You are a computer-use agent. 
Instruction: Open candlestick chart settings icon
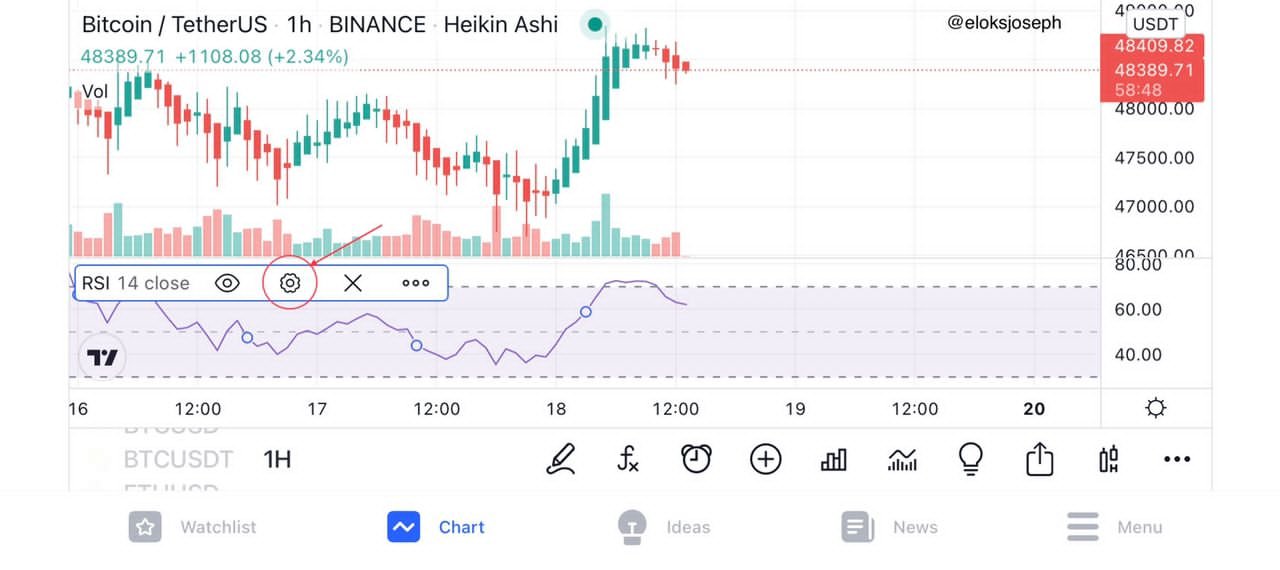(x=1108, y=459)
